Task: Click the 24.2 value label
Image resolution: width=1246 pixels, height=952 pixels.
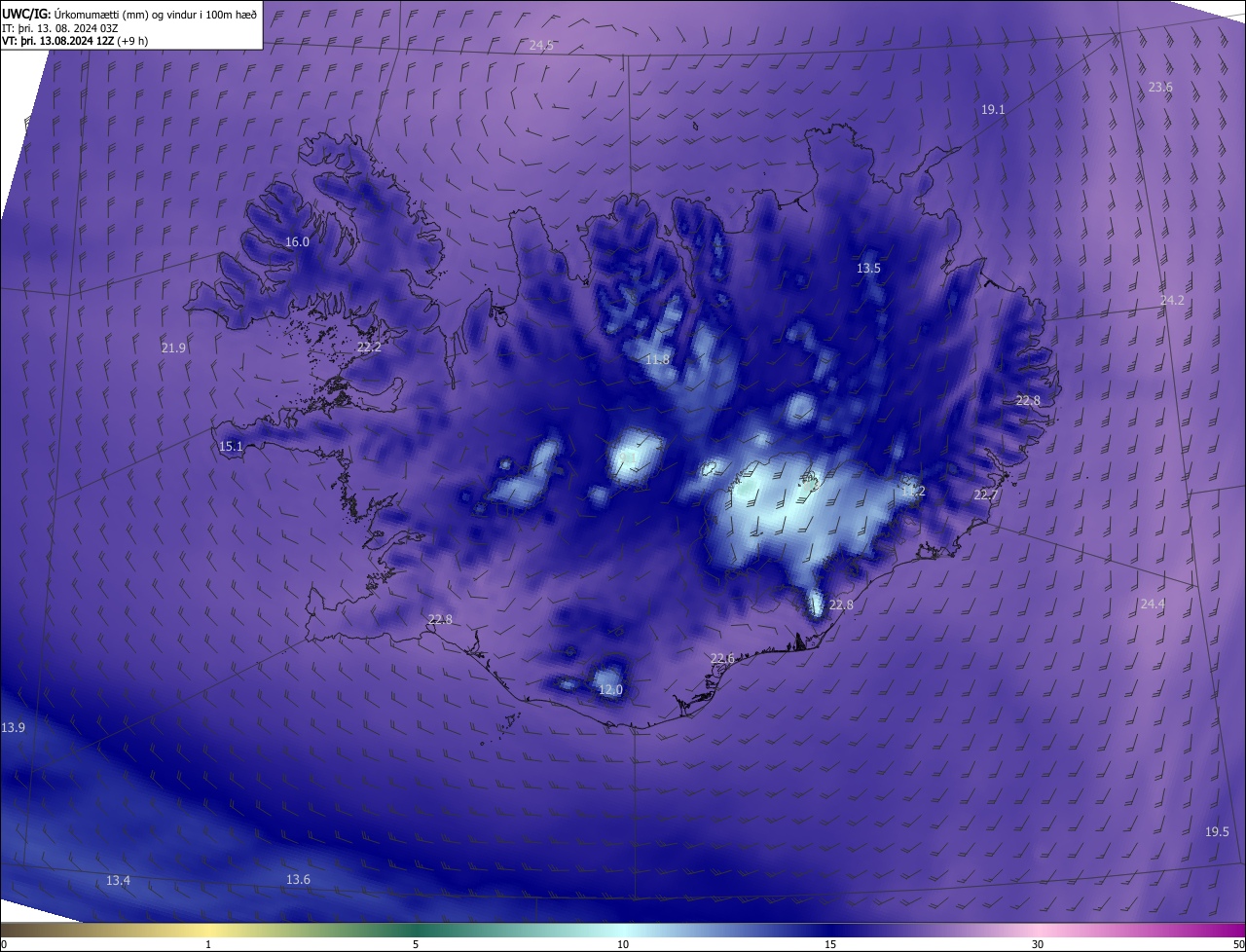Action: pos(1172,301)
